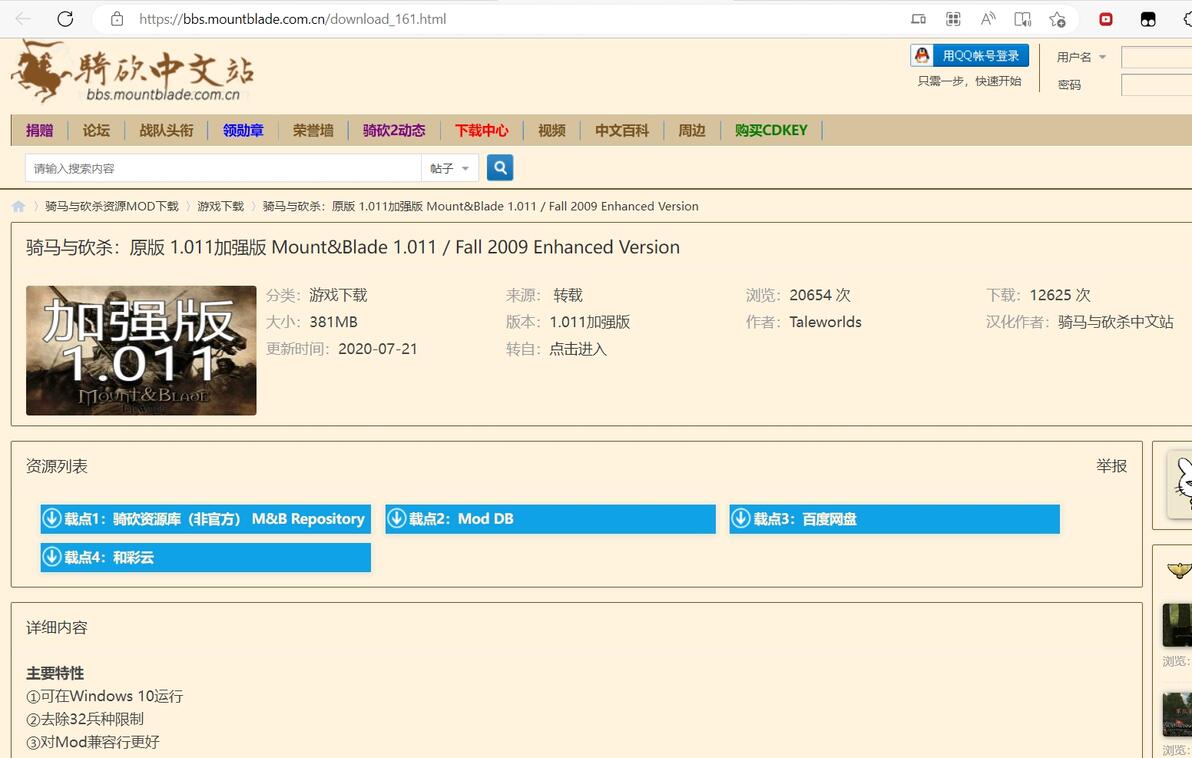The image size is (1192, 758).
Task: Open the 购买CDKEY nav item
Action: click(771, 130)
